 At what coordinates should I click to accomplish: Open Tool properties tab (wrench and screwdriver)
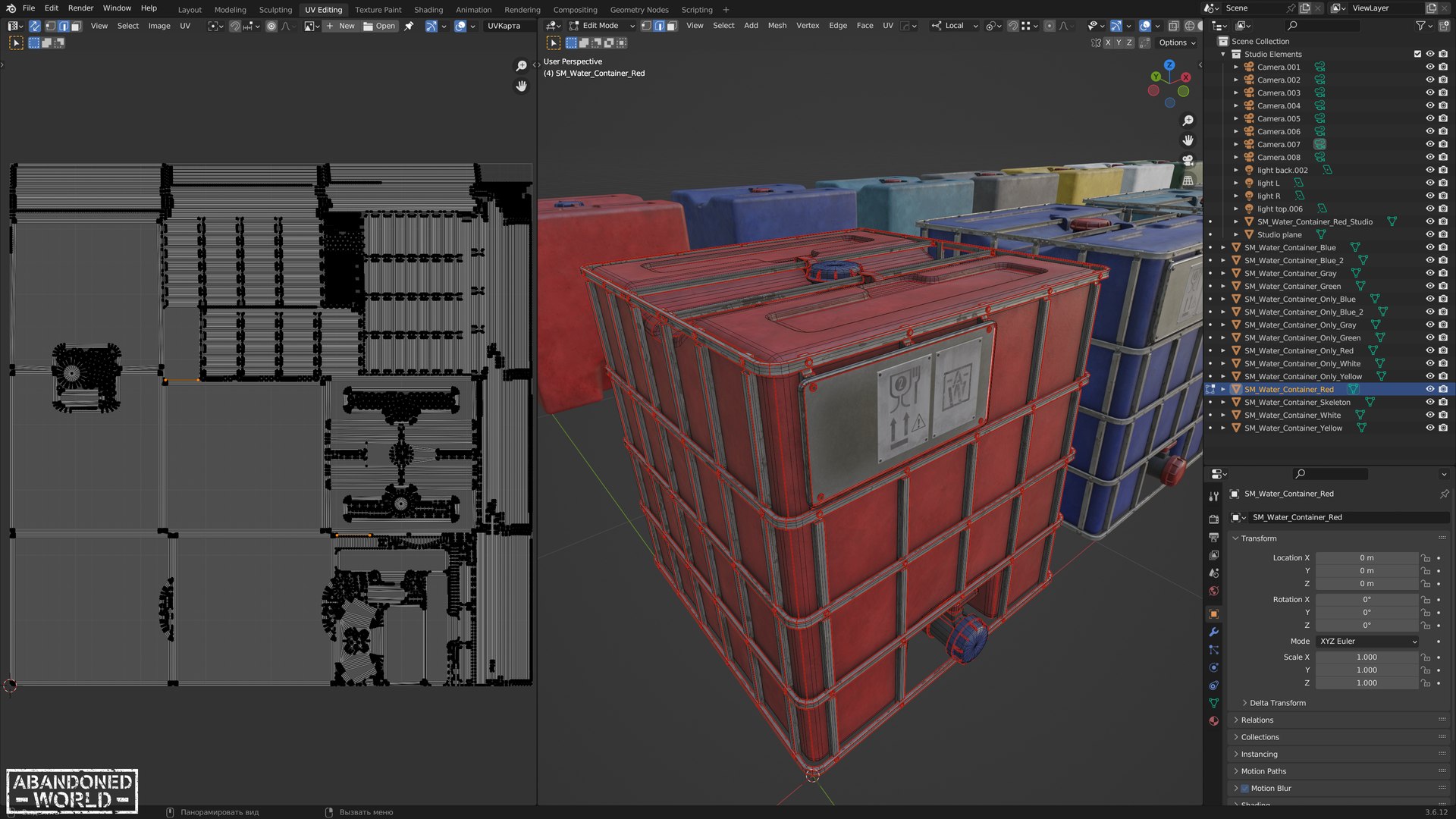pyautogui.click(x=1213, y=497)
